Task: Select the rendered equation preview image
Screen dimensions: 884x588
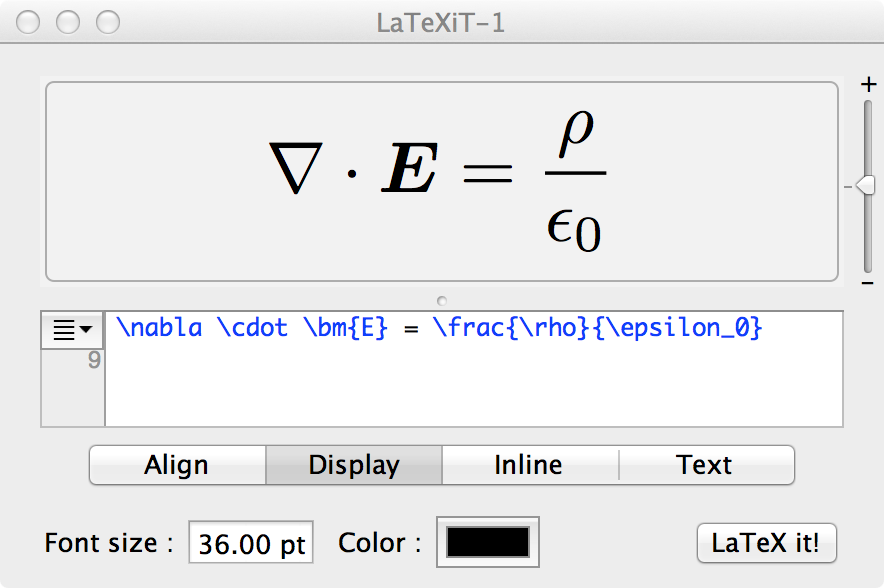Action: [x=440, y=182]
